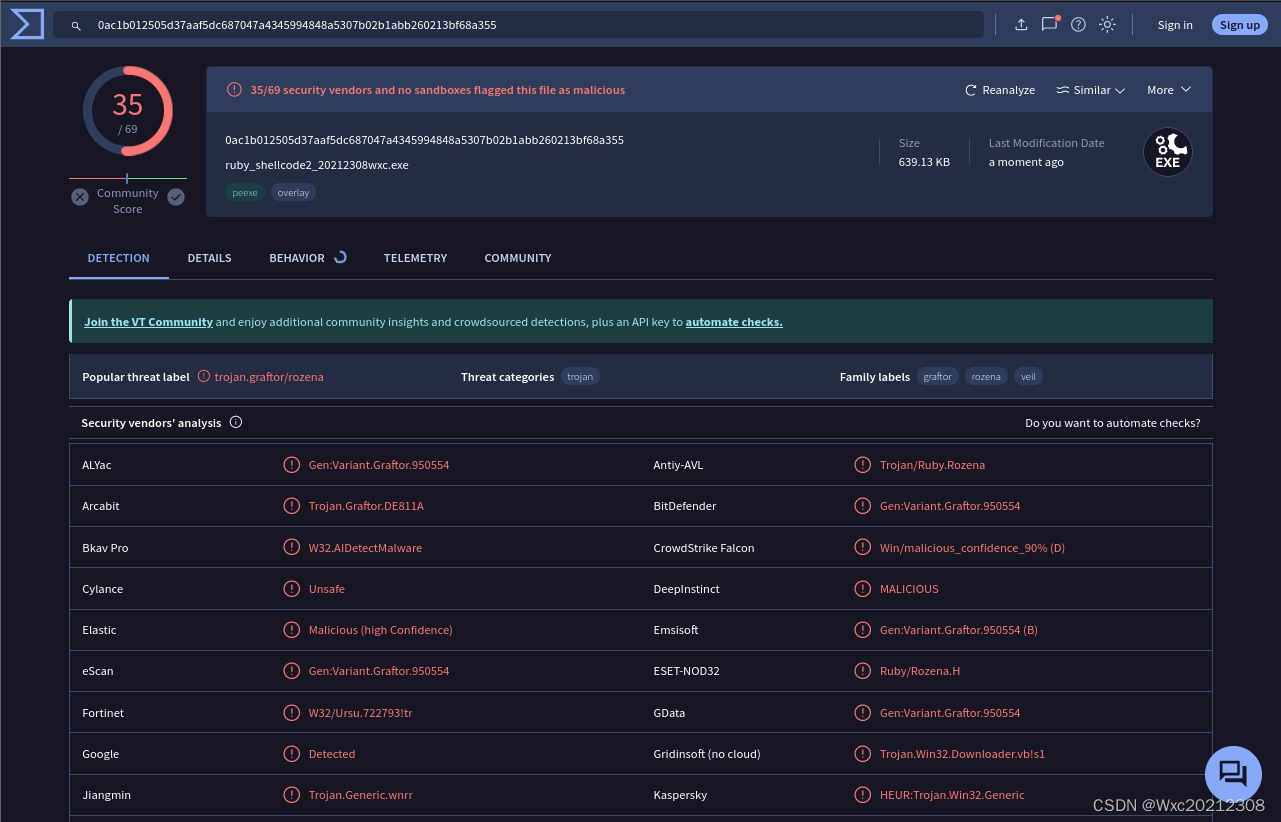Click the DeepInstinct detection alert icon

(862, 589)
